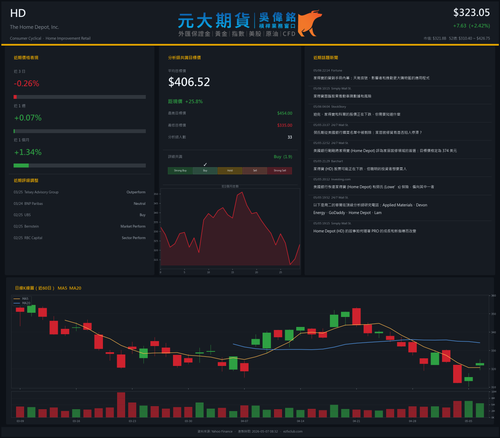Click the -0.26% three-day performance value
This screenshot has width=500, height=438.
(26, 83)
